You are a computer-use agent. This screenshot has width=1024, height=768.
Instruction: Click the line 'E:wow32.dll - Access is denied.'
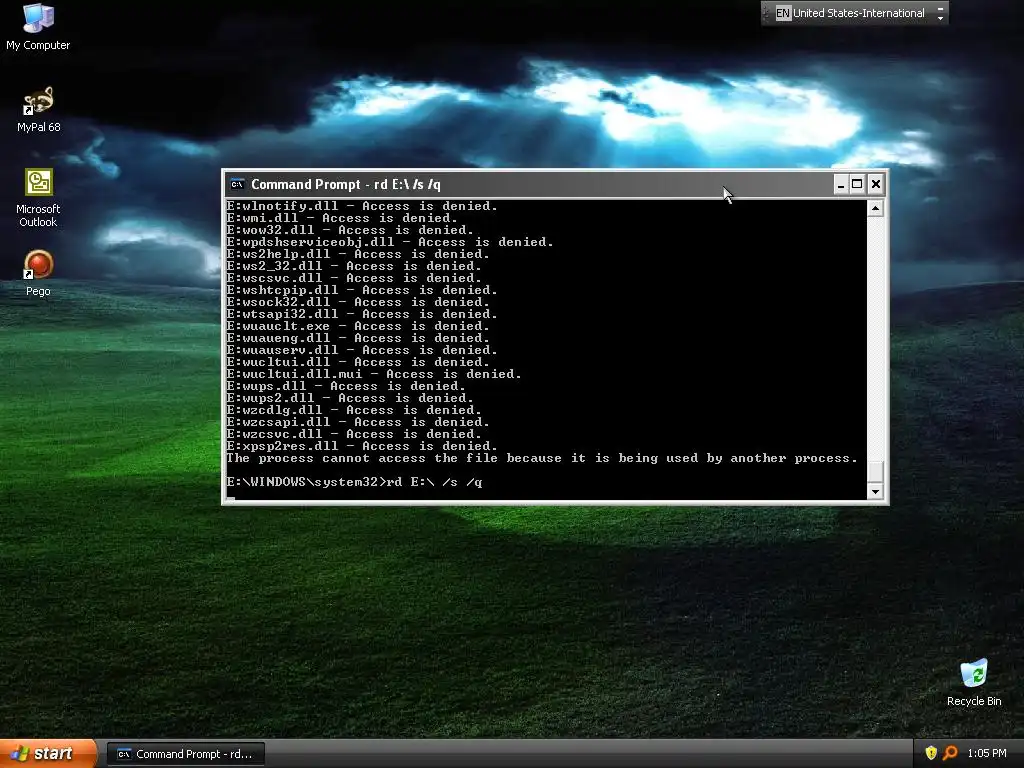350,230
